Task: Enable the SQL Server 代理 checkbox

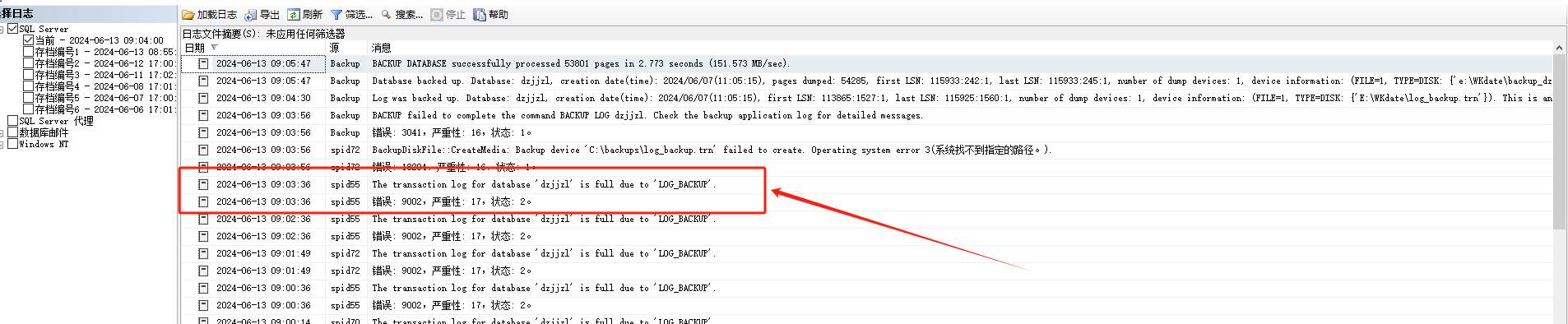Action: [x=13, y=121]
